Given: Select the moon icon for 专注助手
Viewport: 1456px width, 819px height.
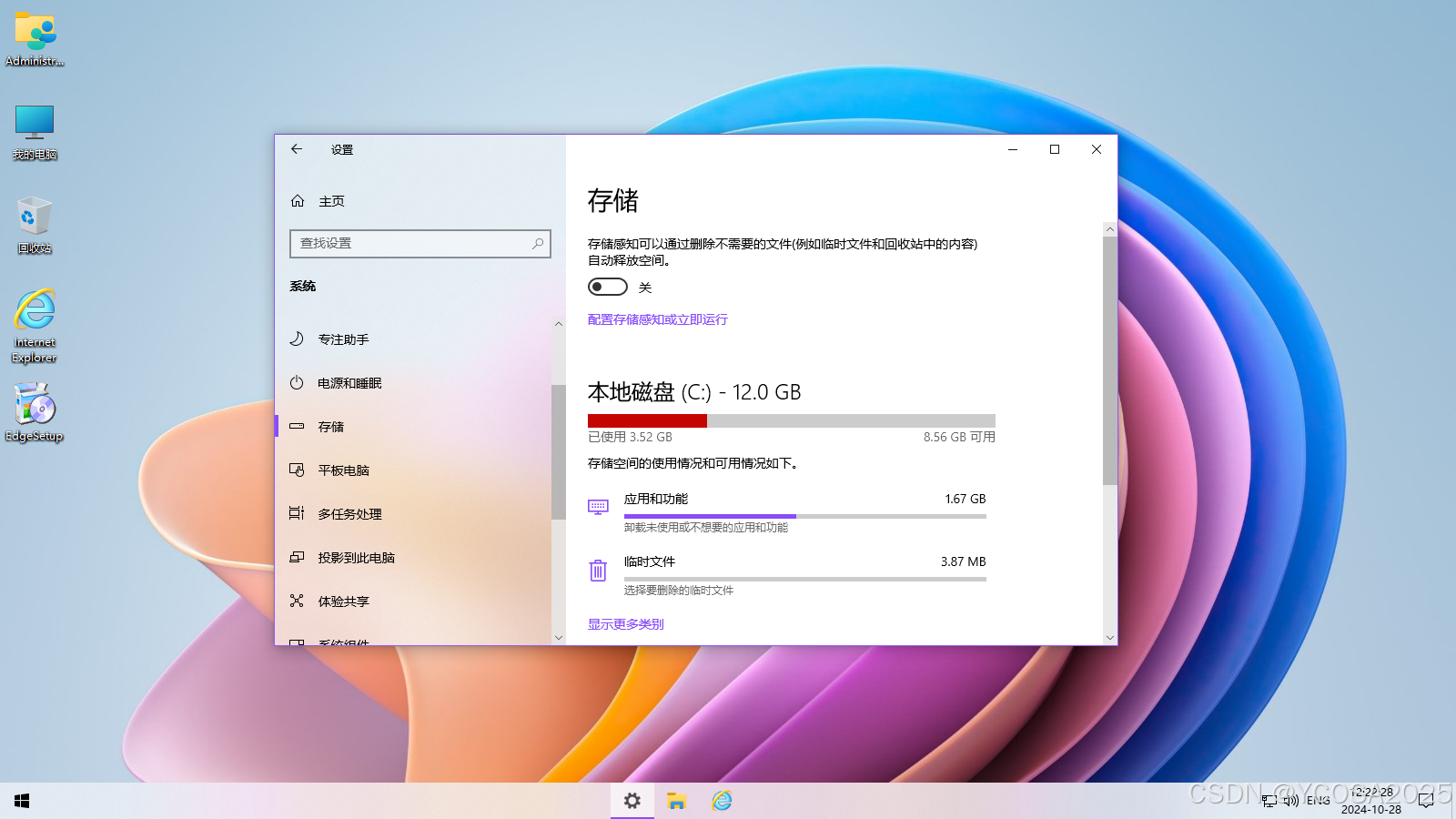Looking at the screenshot, I should coord(297,339).
